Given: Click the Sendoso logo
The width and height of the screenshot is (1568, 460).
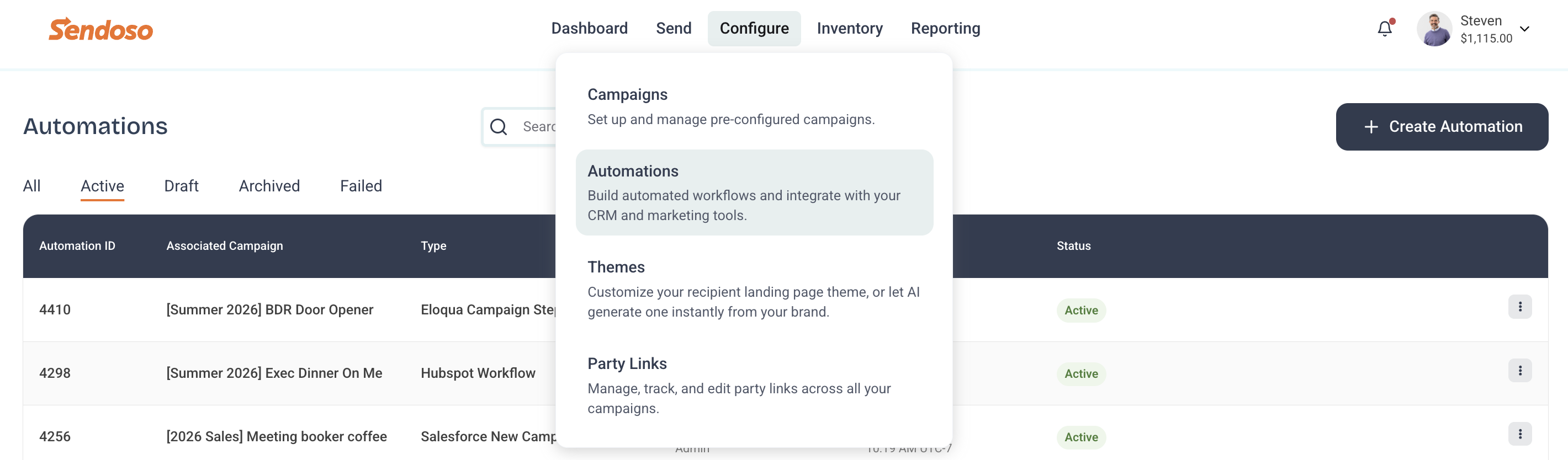Looking at the screenshot, I should (x=100, y=29).
